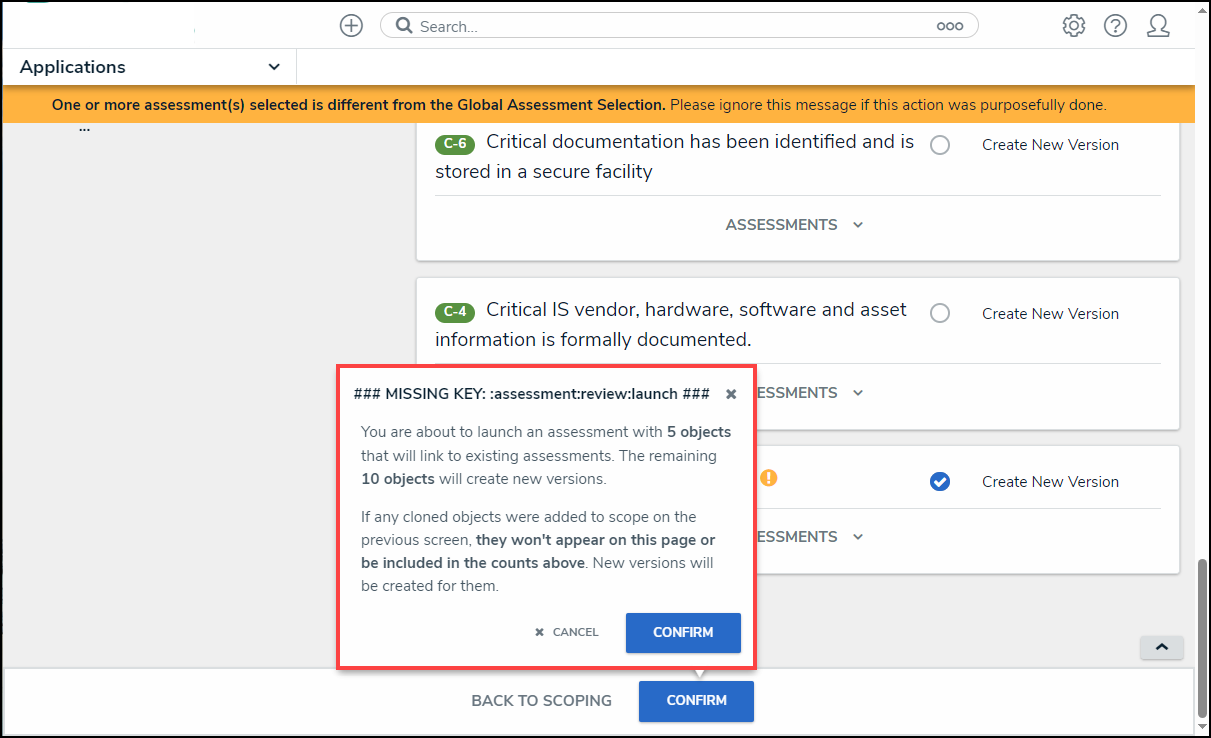Open the Applications dropdown

pos(149,67)
